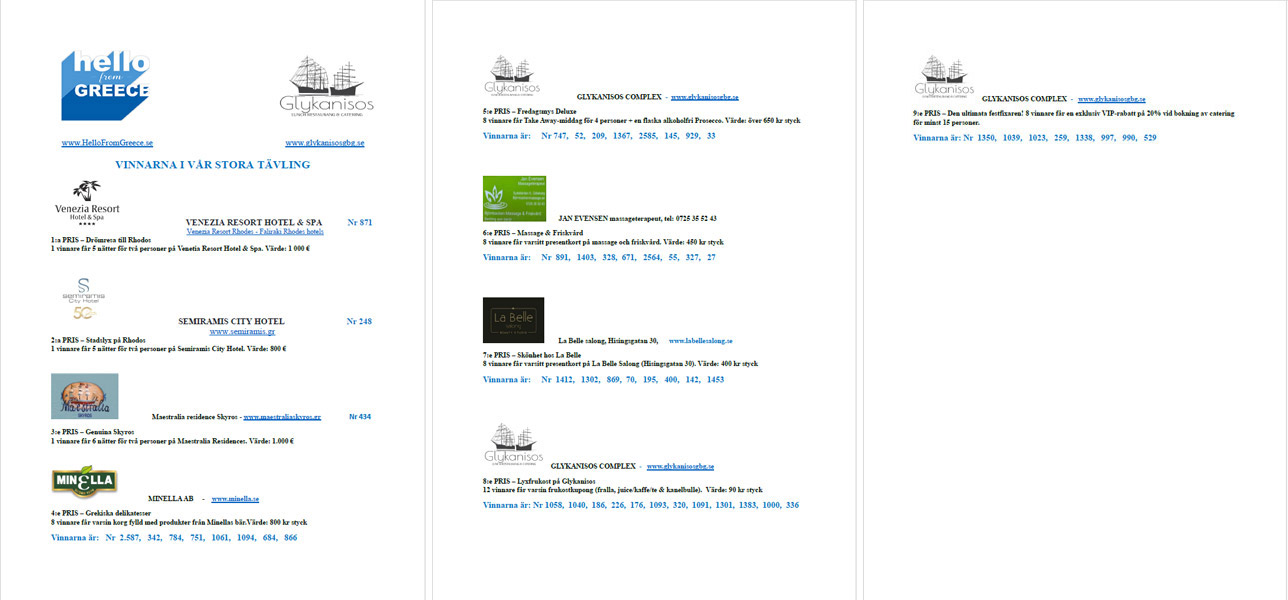
Task: Click the Glykanisos ship logo above VINNARNA heading
Action: pos(326,88)
